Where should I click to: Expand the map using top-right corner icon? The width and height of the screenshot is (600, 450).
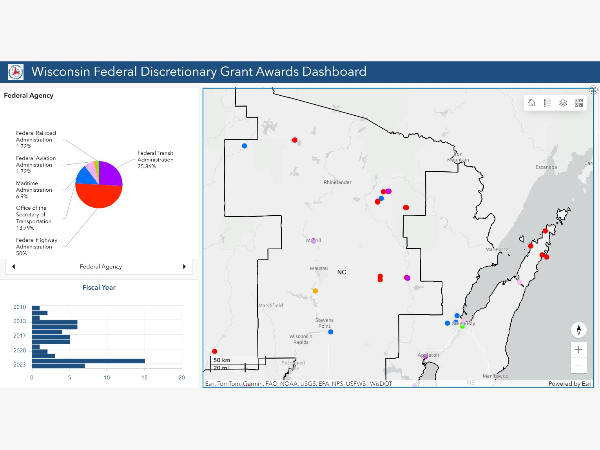point(593,92)
